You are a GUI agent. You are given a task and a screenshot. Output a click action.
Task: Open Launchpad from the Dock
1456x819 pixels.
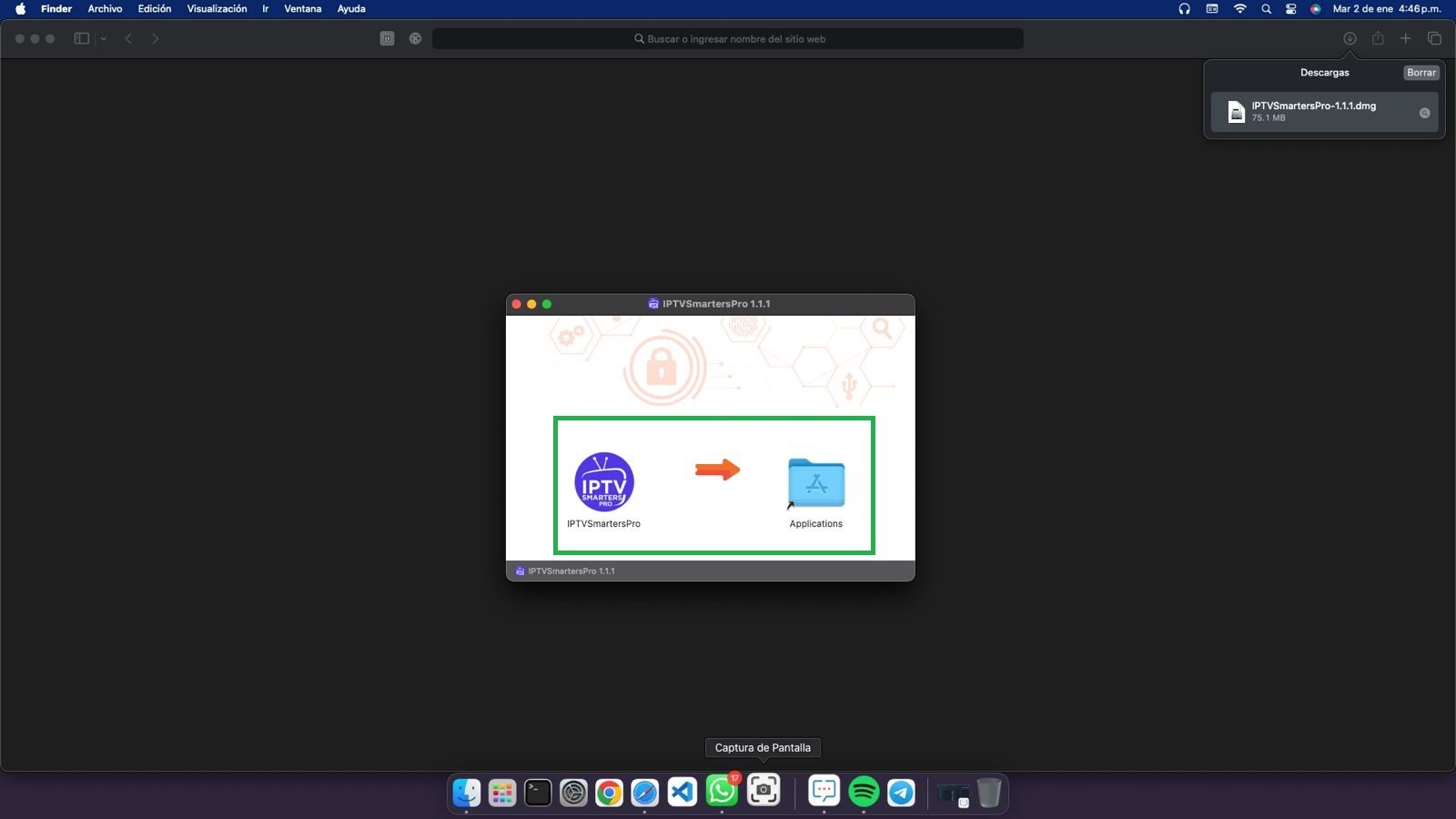(x=502, y=793)
